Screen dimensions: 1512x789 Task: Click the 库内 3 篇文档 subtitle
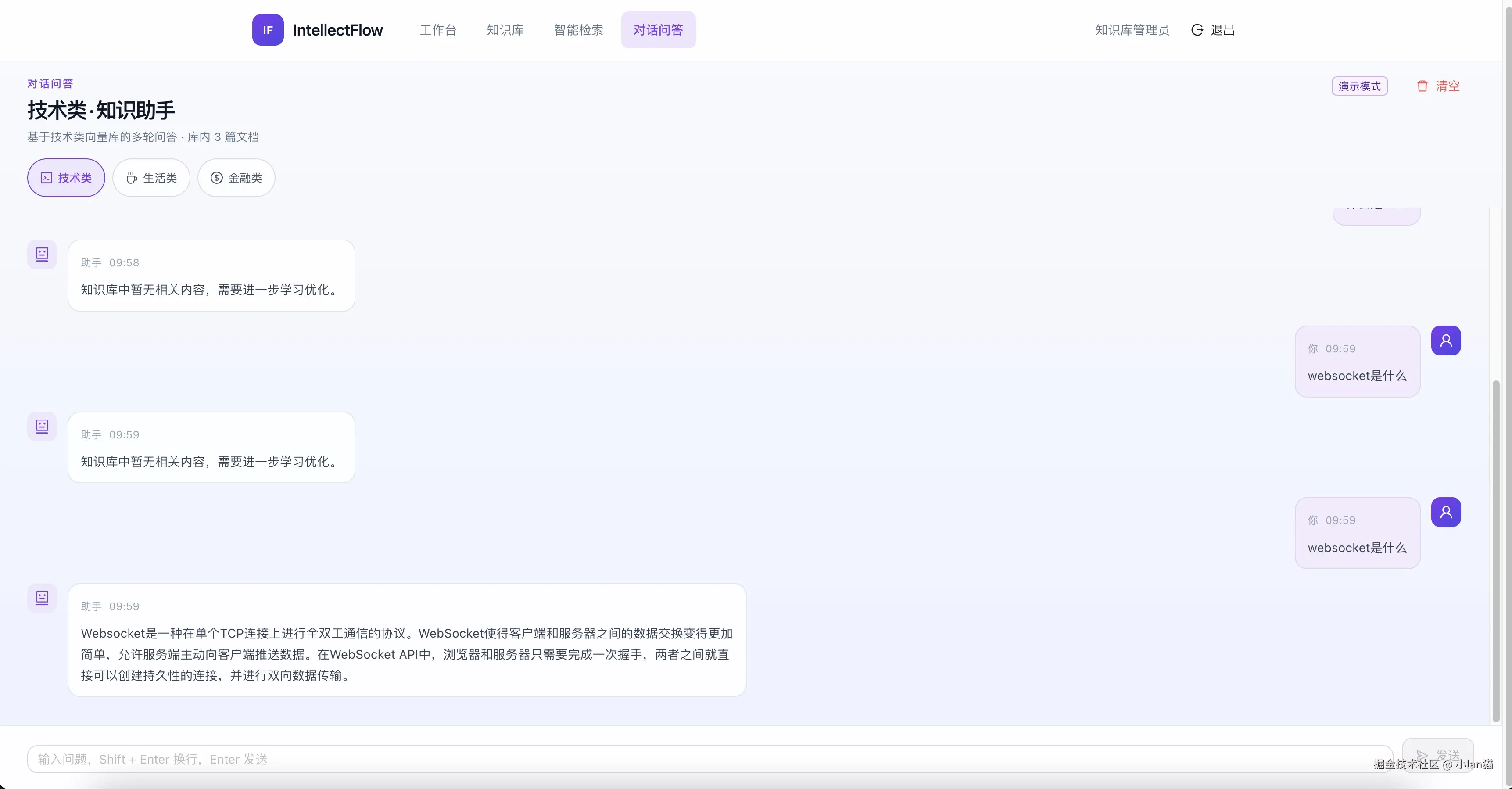[223, 137]
